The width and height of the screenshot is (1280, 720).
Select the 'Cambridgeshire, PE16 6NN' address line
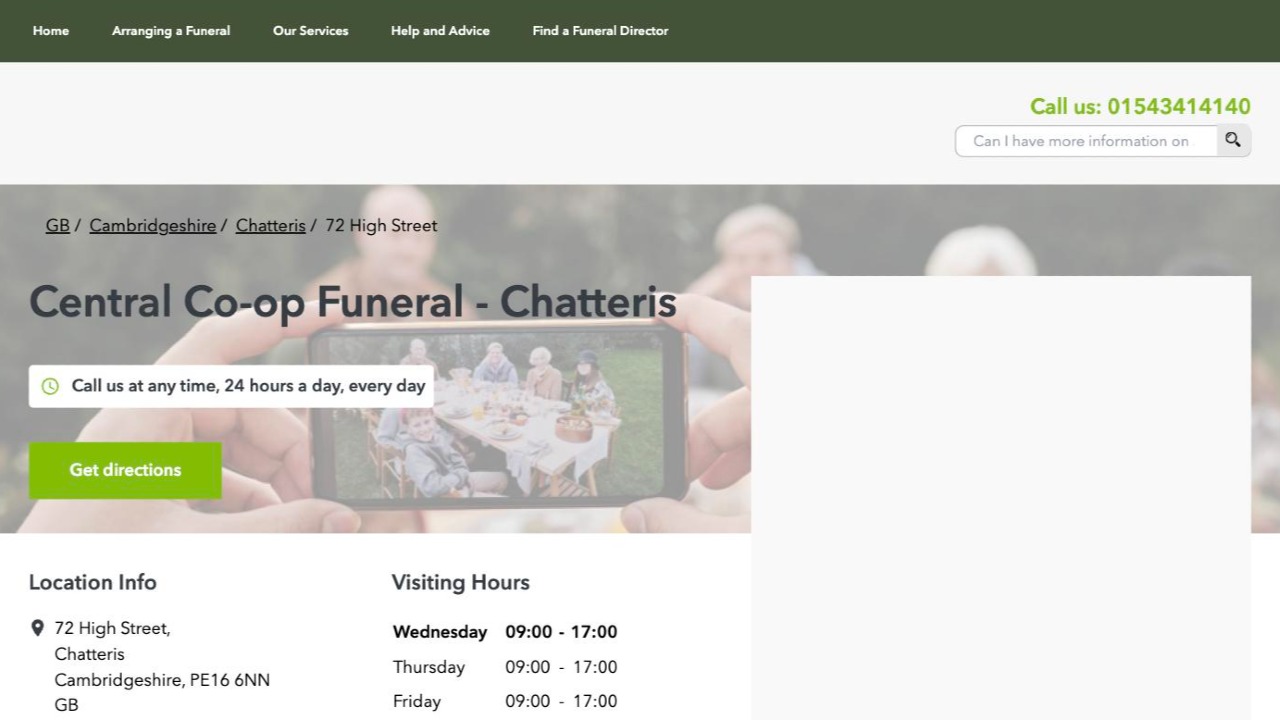[x=162, y=680]
